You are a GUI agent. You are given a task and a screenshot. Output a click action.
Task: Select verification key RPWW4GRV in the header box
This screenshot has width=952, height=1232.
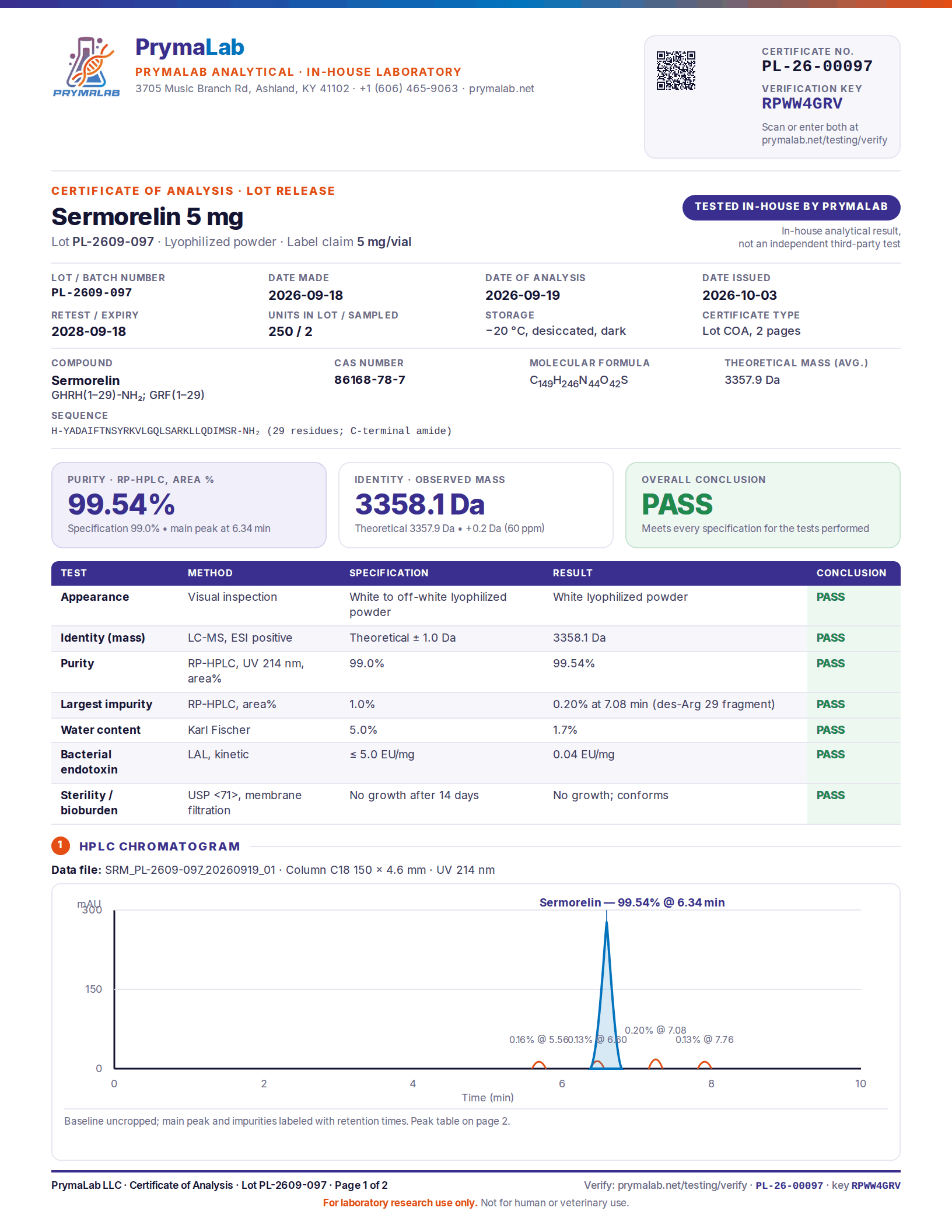click(x=802, y=104)
